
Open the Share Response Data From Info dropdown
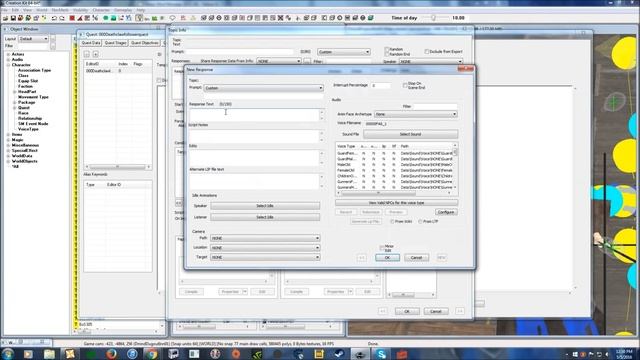pyautogui.click(x=279, y=61)
